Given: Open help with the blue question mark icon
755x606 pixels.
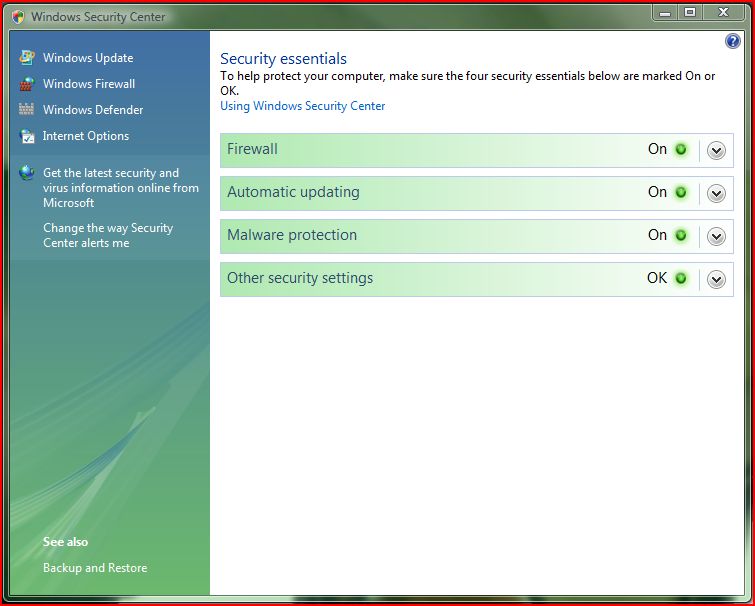Looking at the screenshot, I should coord(732,41).
